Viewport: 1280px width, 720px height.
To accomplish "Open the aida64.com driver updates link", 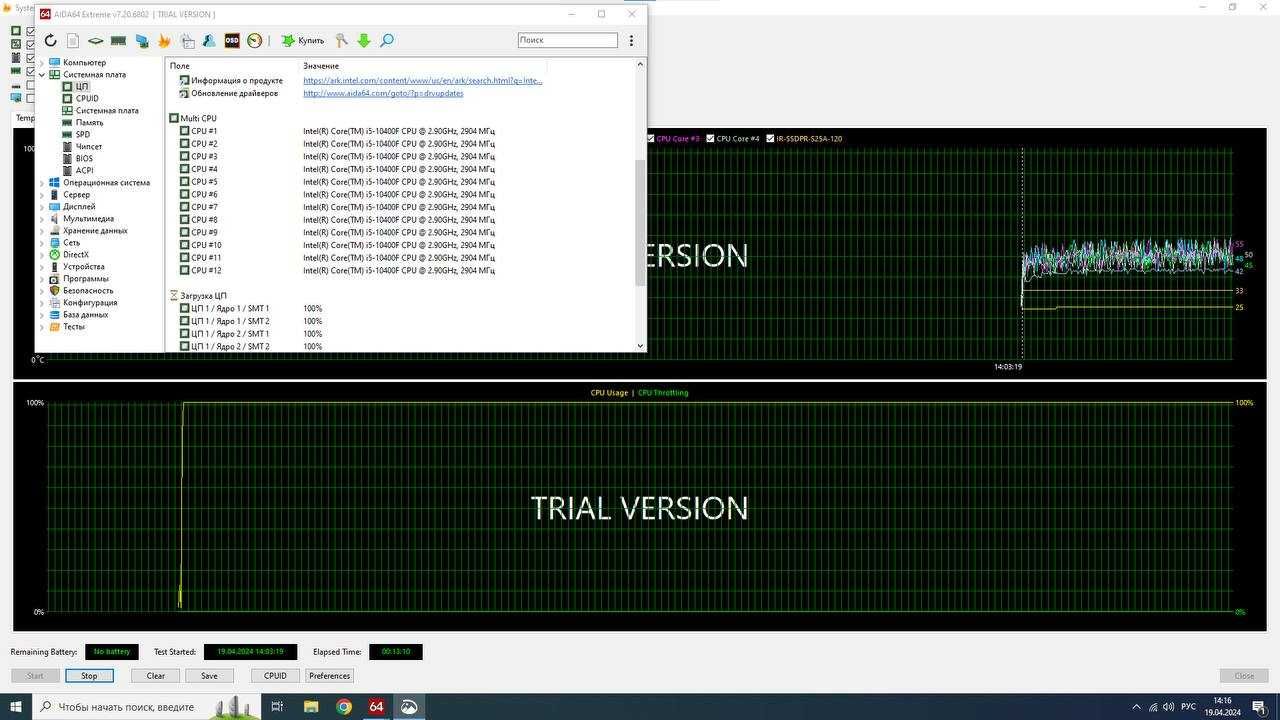I will (383, 93).
